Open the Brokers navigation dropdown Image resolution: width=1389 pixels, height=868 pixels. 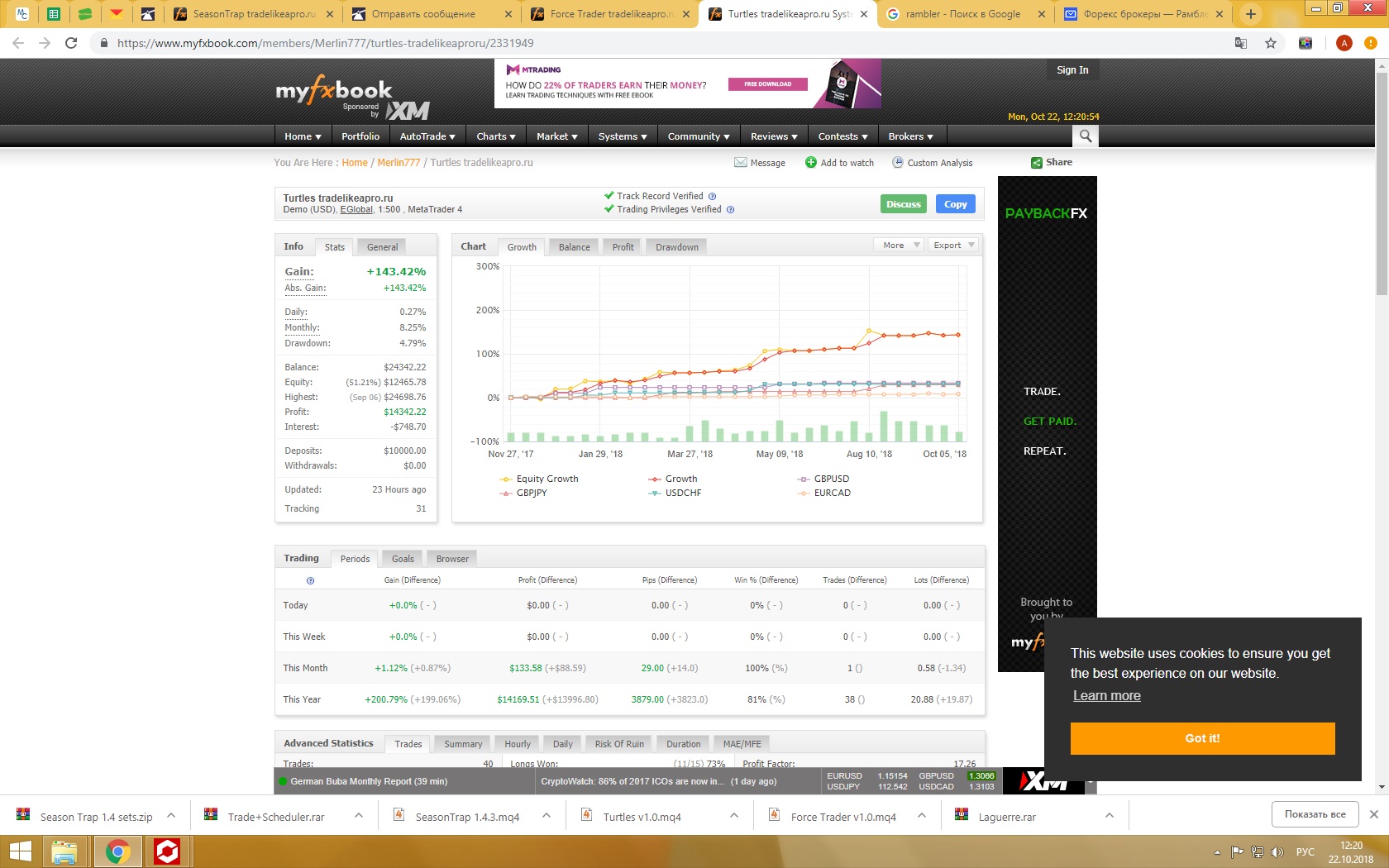(910, 136)
